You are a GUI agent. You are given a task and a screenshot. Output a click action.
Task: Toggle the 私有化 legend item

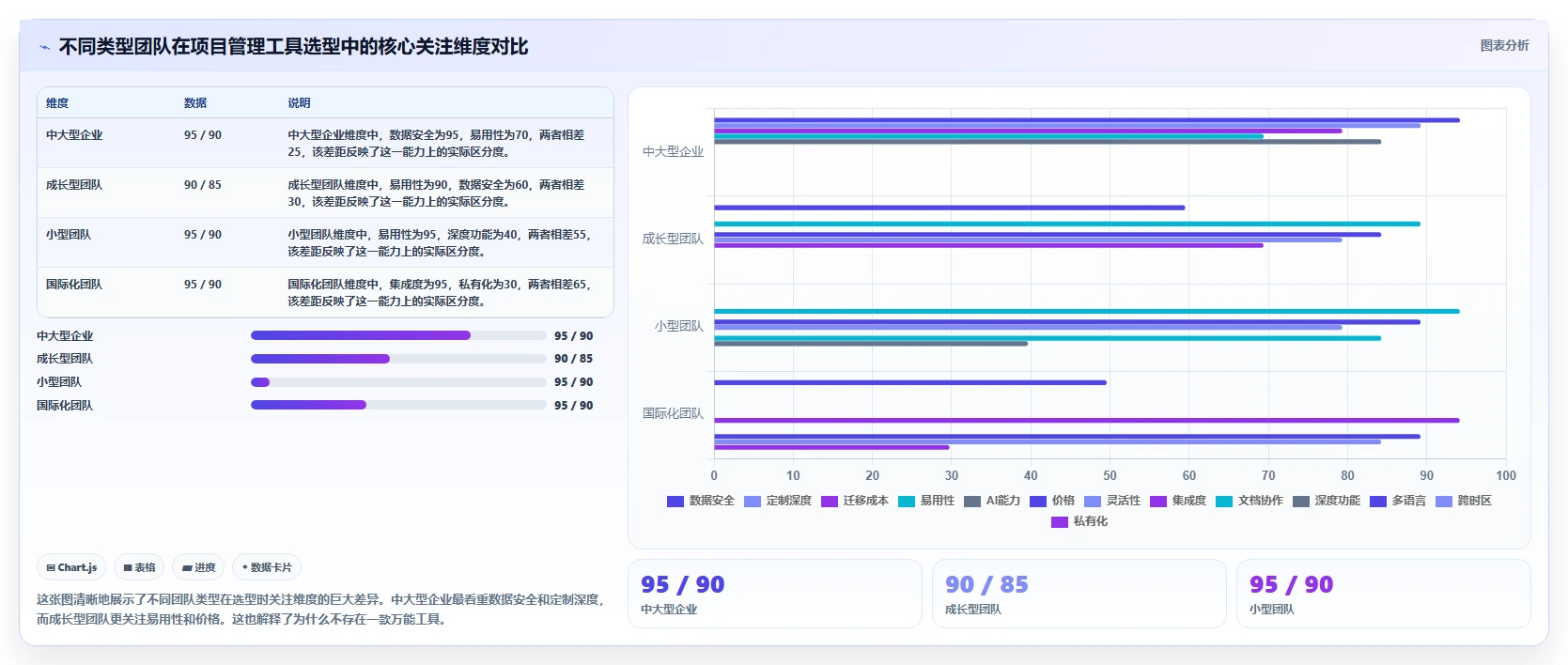1079,521
